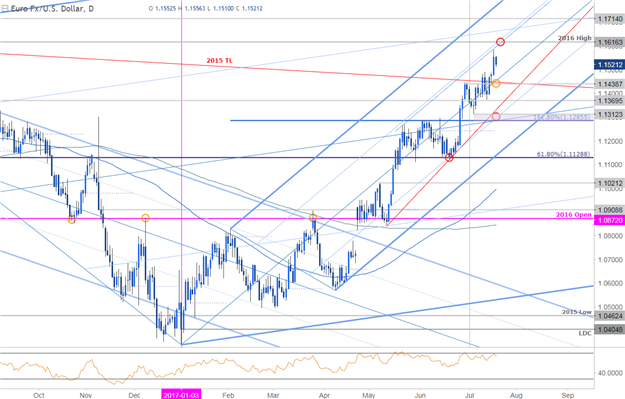Click the 1.11000 axis tick

[609, 164]
